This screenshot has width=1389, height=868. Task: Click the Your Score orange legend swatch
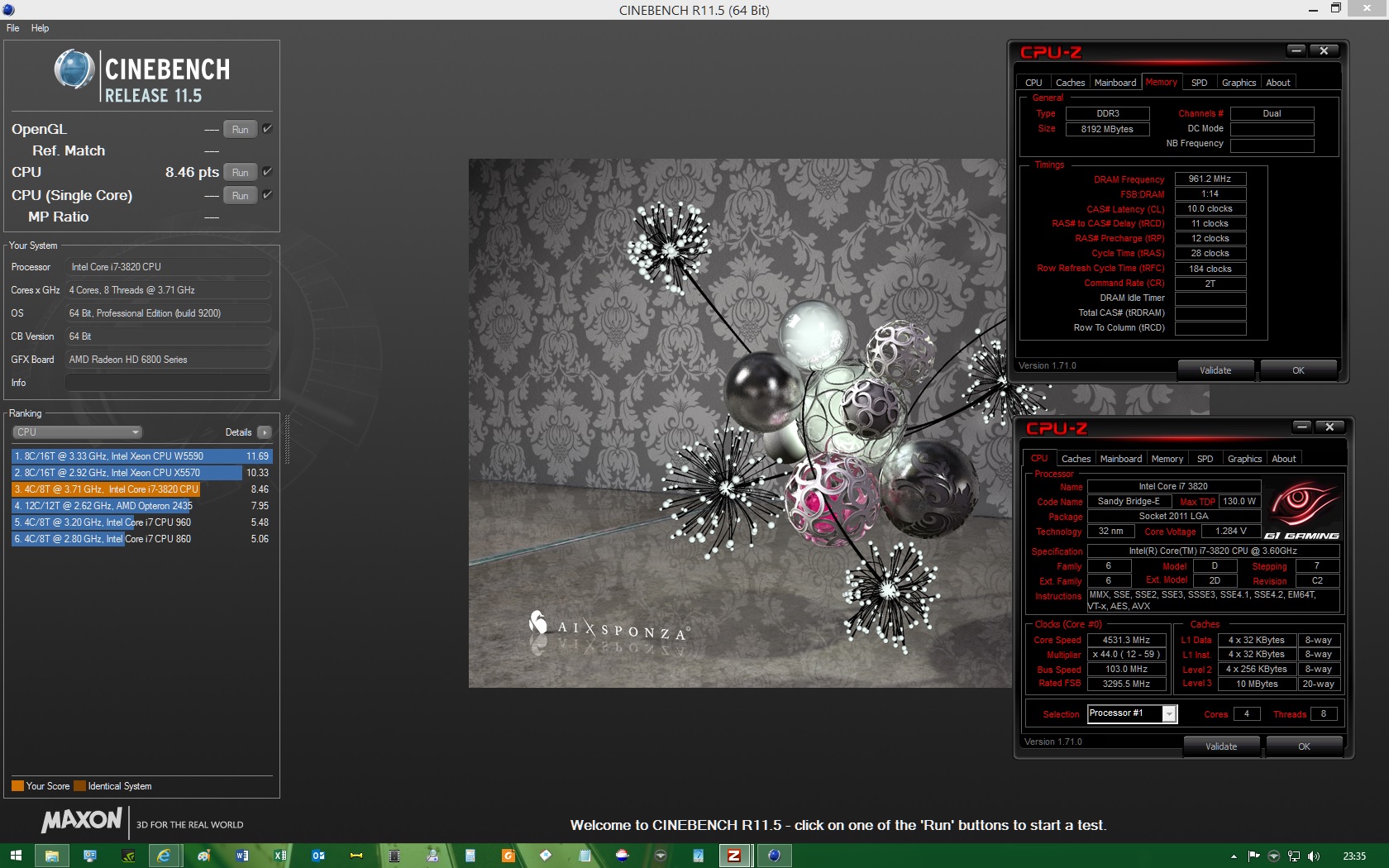(x=17, y=786)
